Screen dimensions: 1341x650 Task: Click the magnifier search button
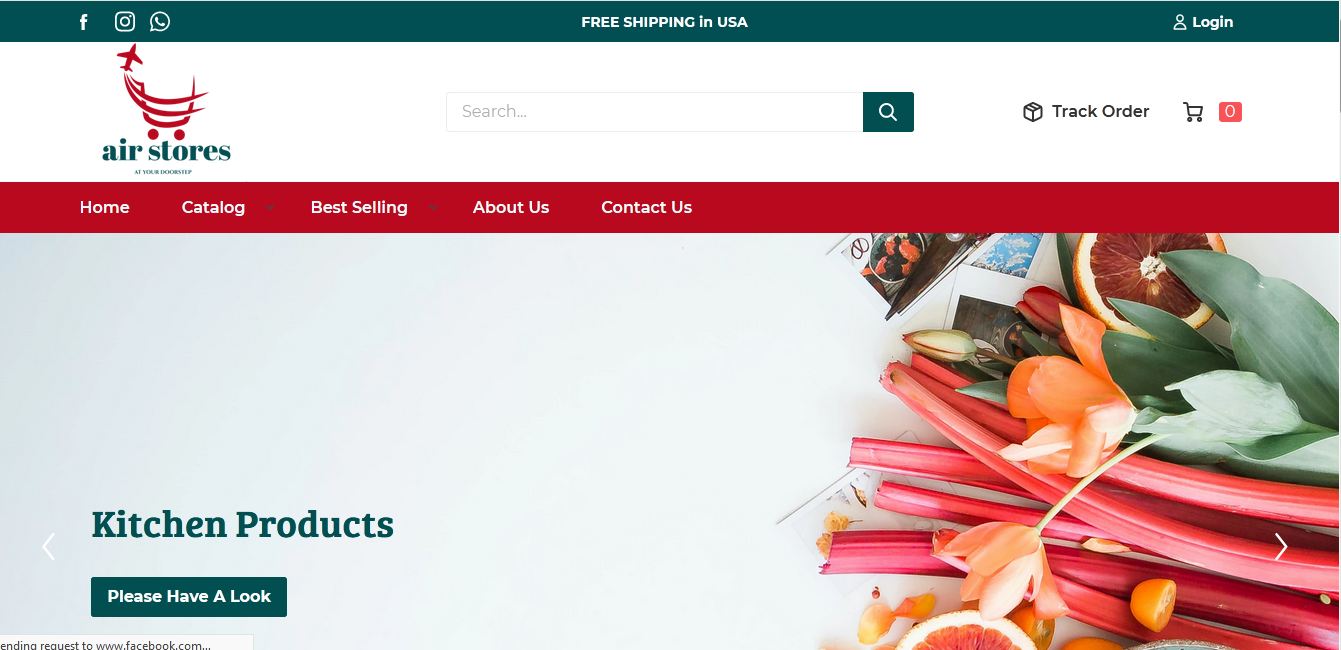(x=888, y=112)
